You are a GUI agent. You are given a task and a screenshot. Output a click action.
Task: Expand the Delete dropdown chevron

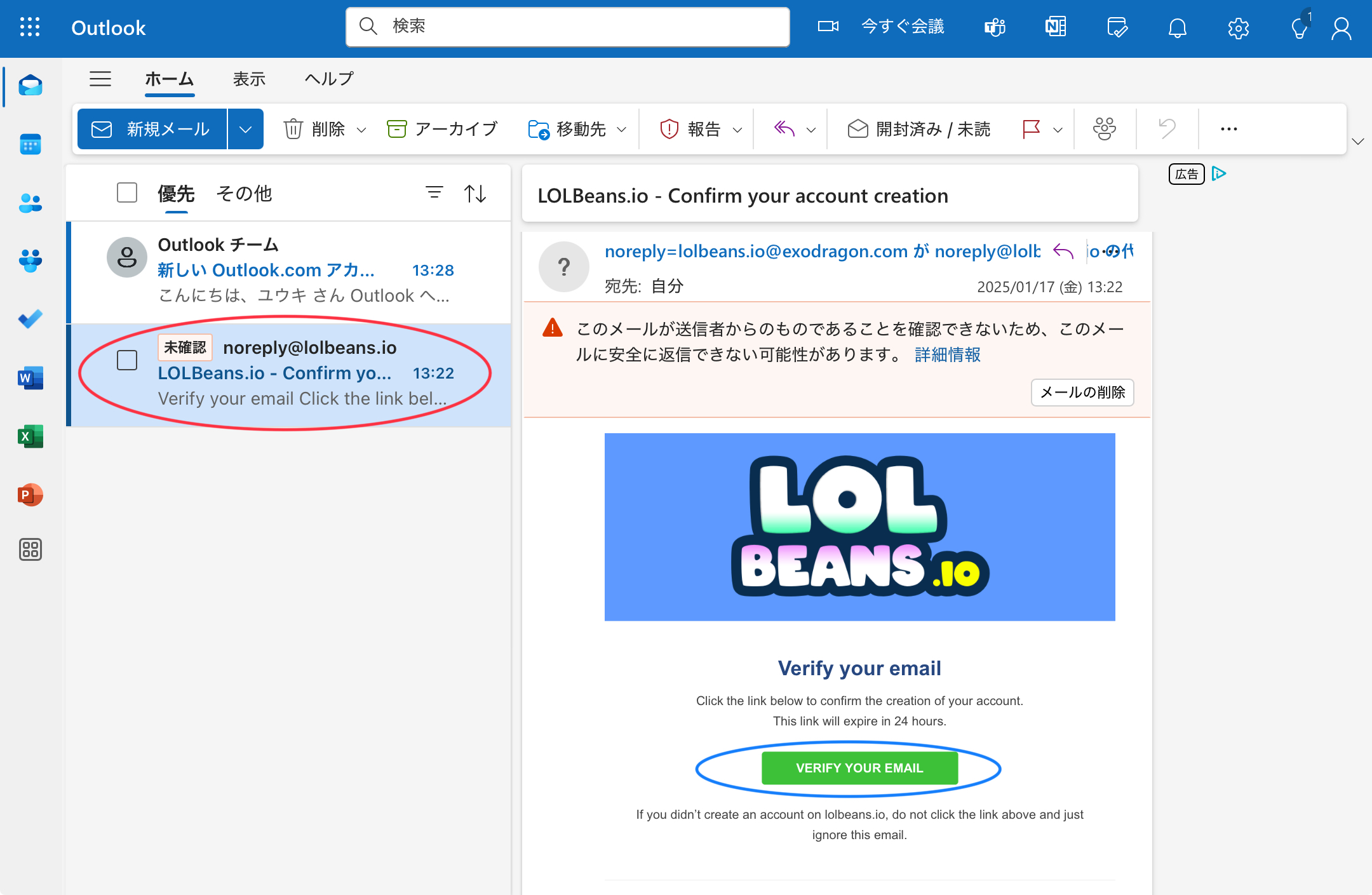[361, 130]
